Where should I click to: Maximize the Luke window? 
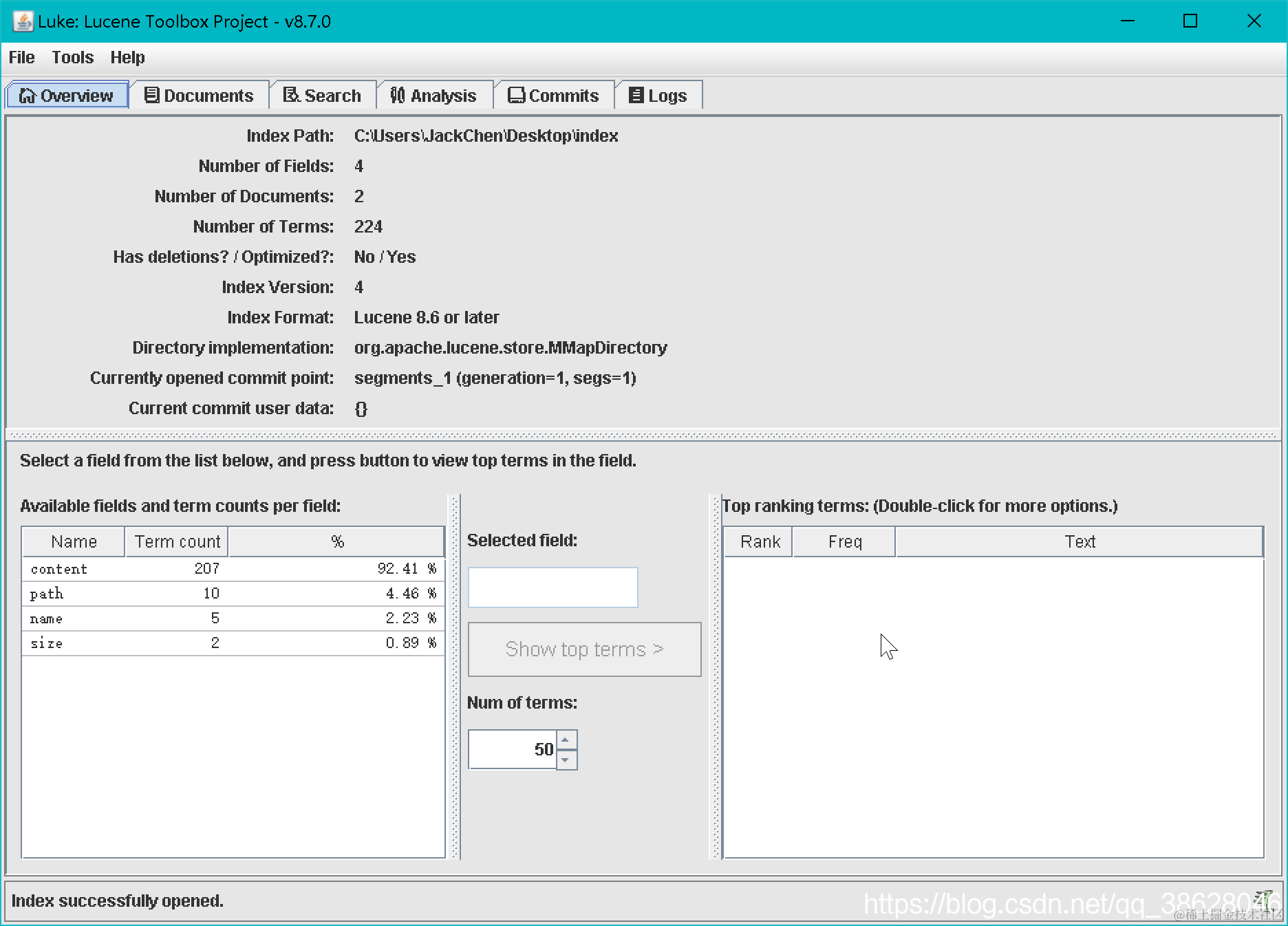pyautogui.click(x=1190, y=21)
